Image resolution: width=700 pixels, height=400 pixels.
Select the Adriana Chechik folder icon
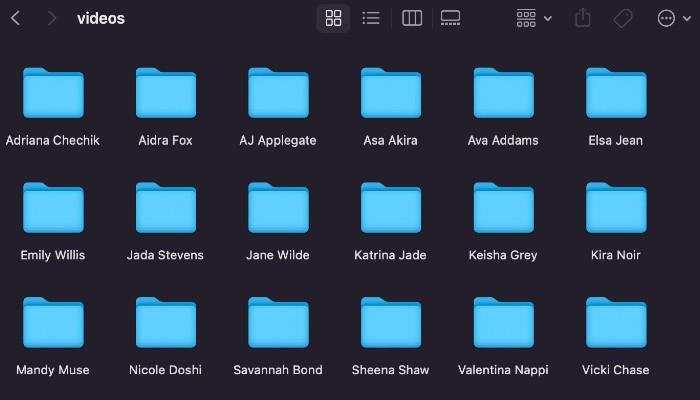point(53,93)
